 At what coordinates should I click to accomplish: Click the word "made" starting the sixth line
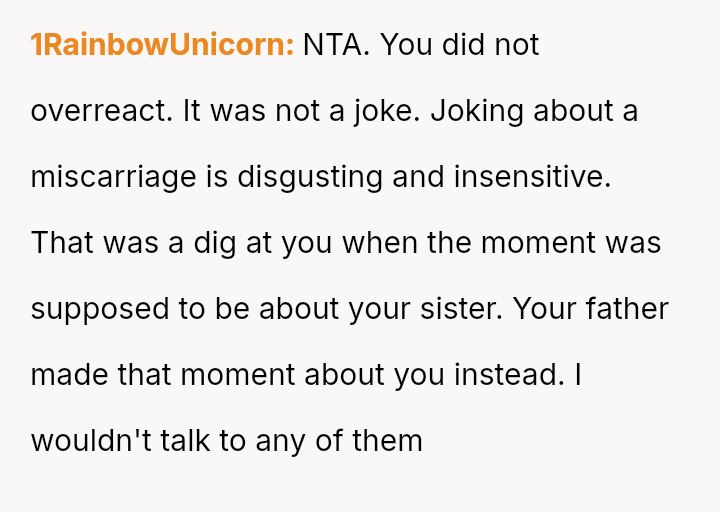pos(65,375)
